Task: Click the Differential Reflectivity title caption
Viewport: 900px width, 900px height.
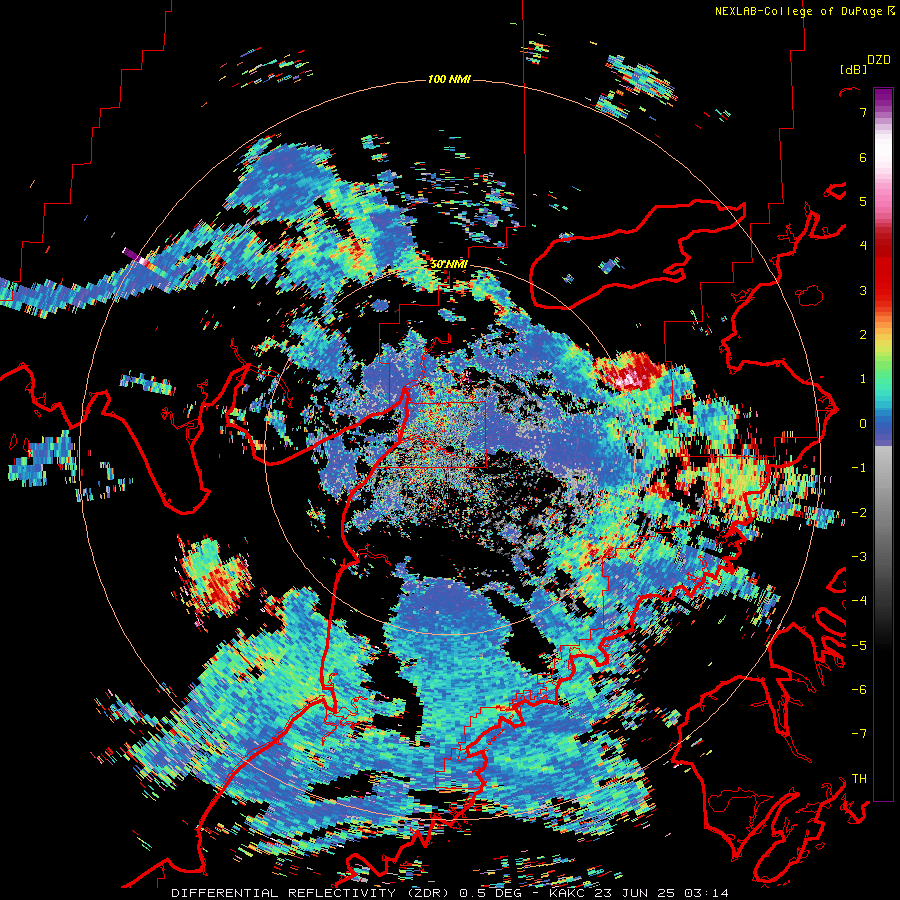Action: coord(450,893)
